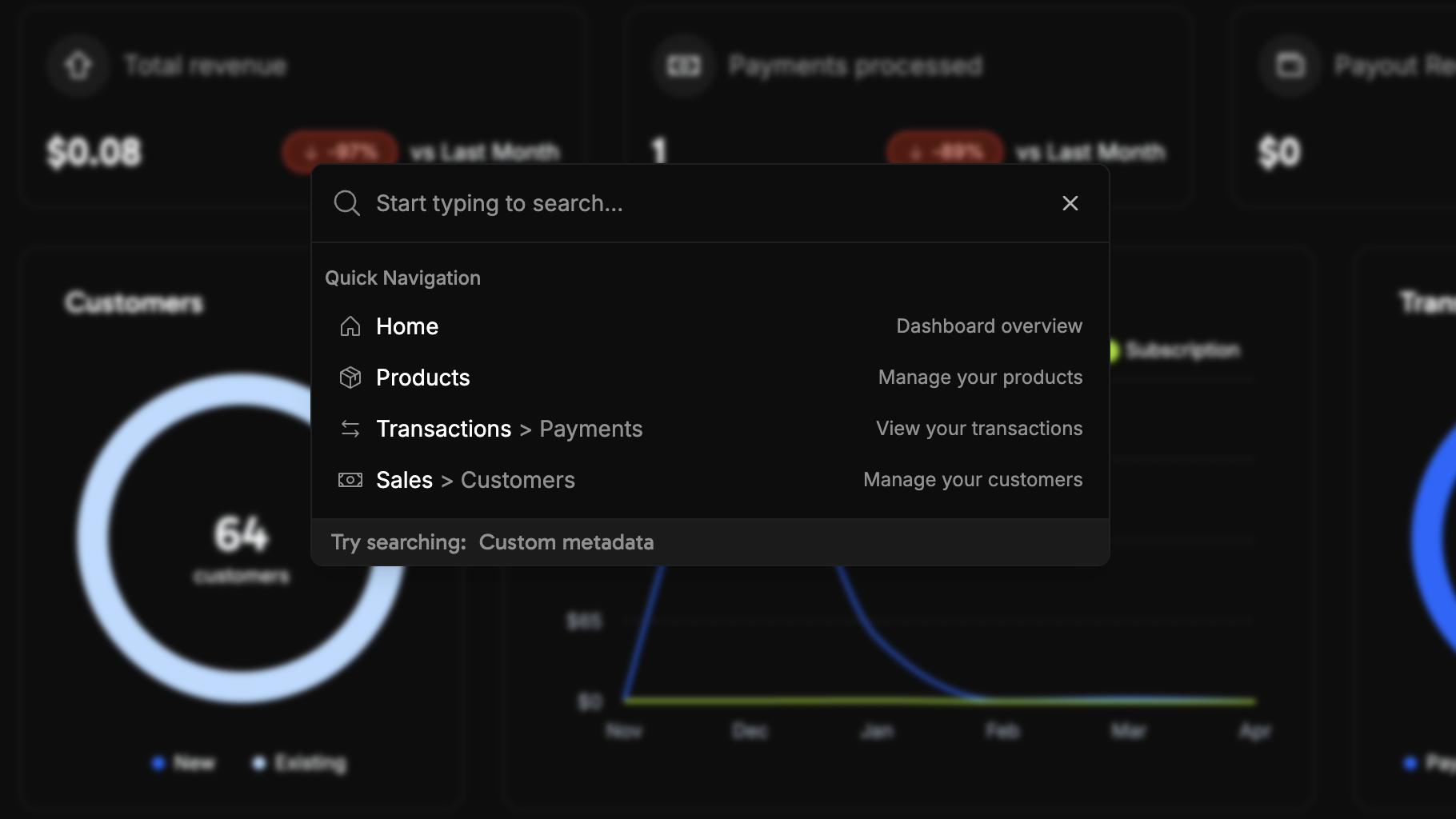Open Transactions > Payments entry
This screenshot has width=1456, height=819.
(x=710, y=429)
